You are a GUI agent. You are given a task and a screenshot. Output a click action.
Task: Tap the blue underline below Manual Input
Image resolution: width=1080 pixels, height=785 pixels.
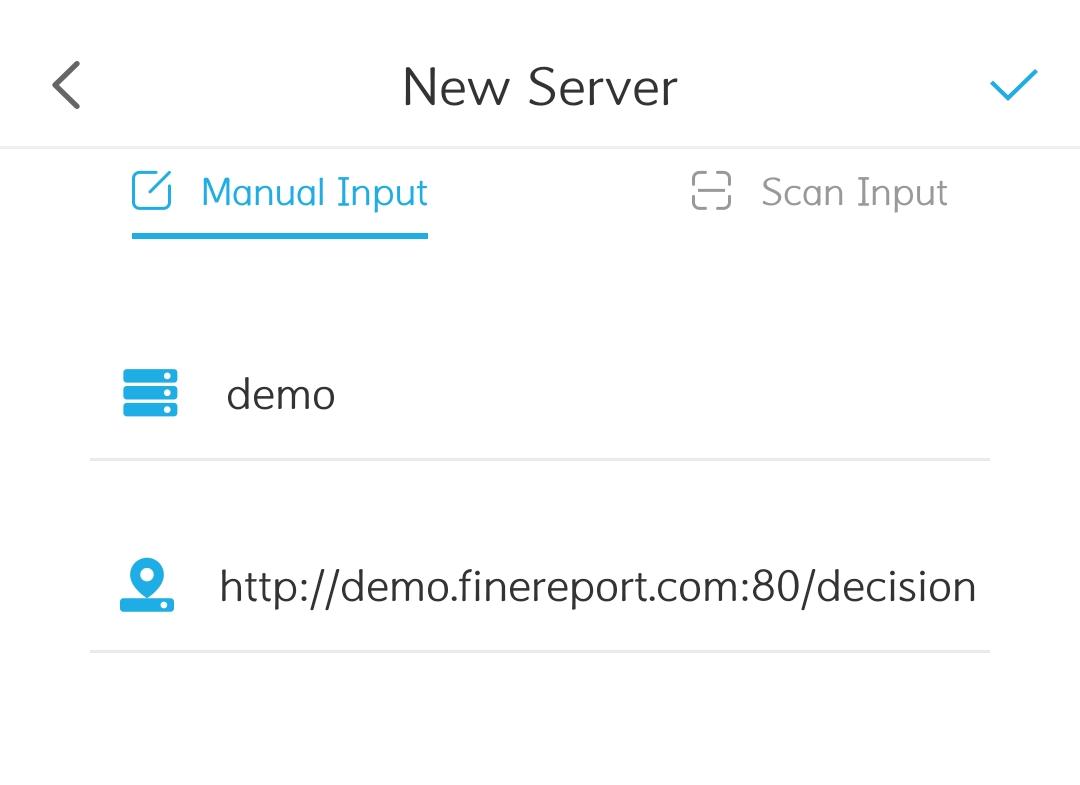coord(280,236)
